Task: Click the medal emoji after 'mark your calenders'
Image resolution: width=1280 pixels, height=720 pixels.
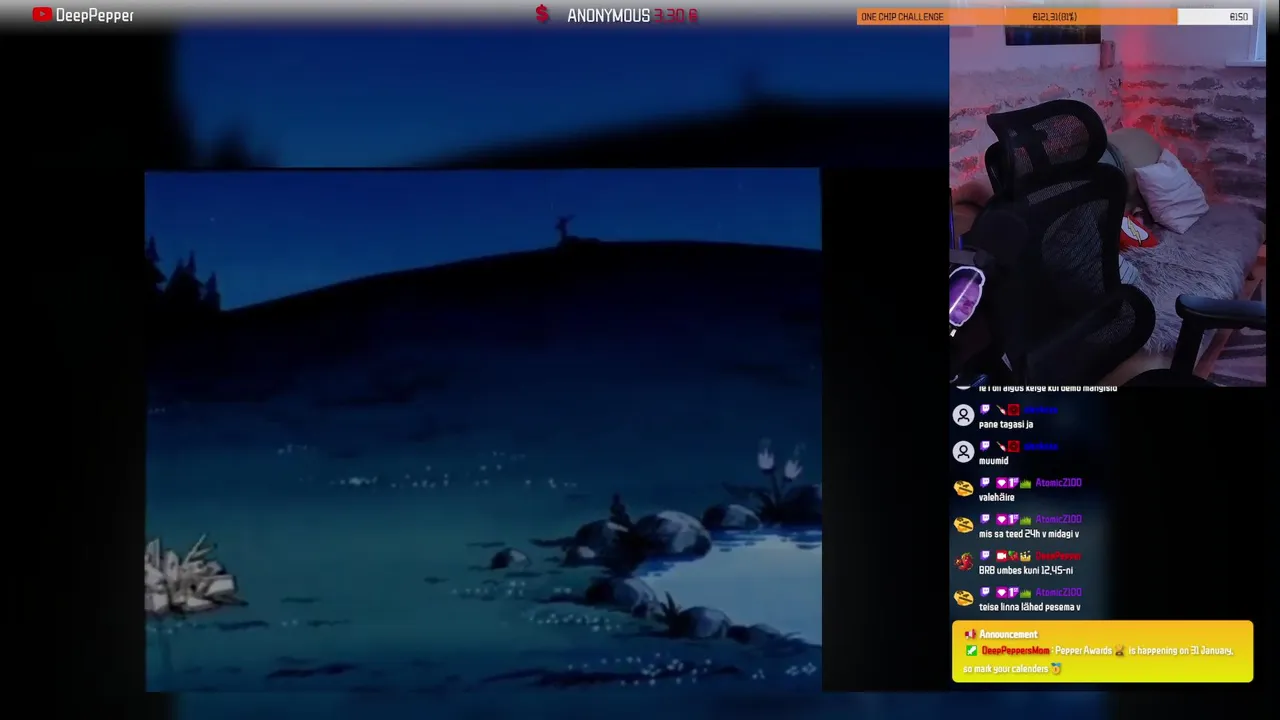Action: 1056,668
